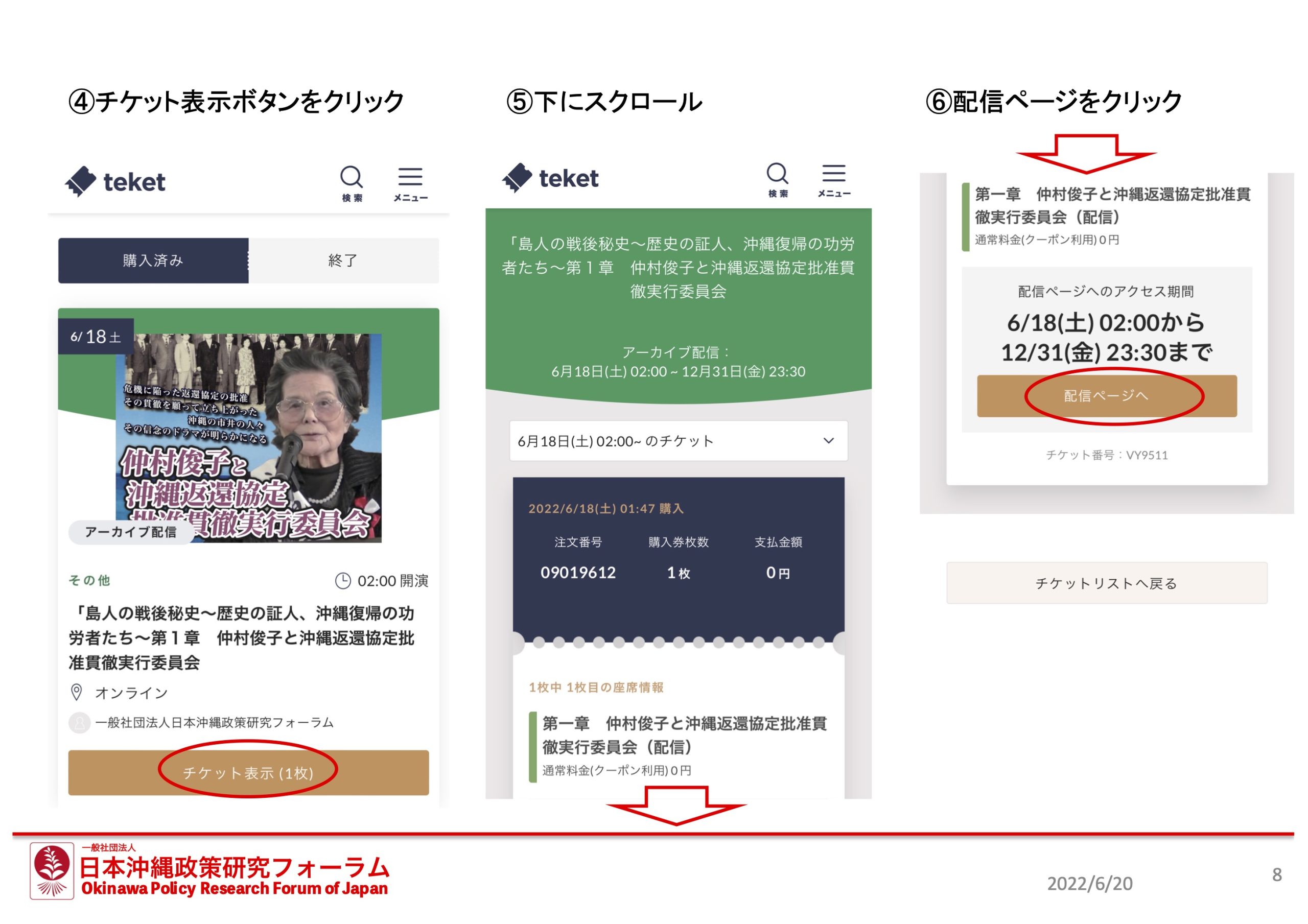Click the Okinawa Policy Research Forum logo
1308x924 pixels.
(52, 870)
